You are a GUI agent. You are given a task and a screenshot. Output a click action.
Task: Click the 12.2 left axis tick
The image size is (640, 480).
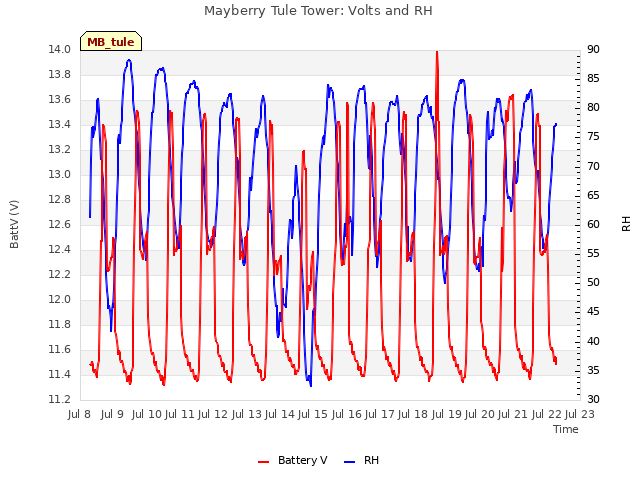[59, 274]
